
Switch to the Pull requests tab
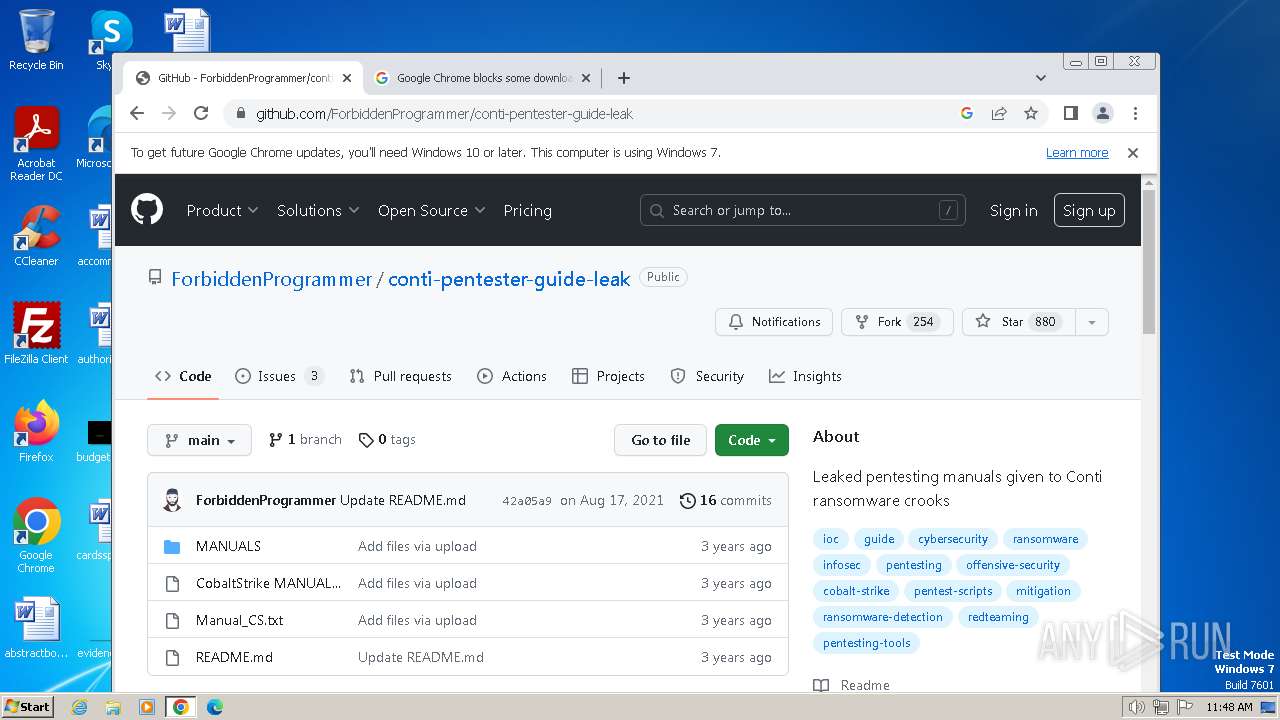click(400, 376)
